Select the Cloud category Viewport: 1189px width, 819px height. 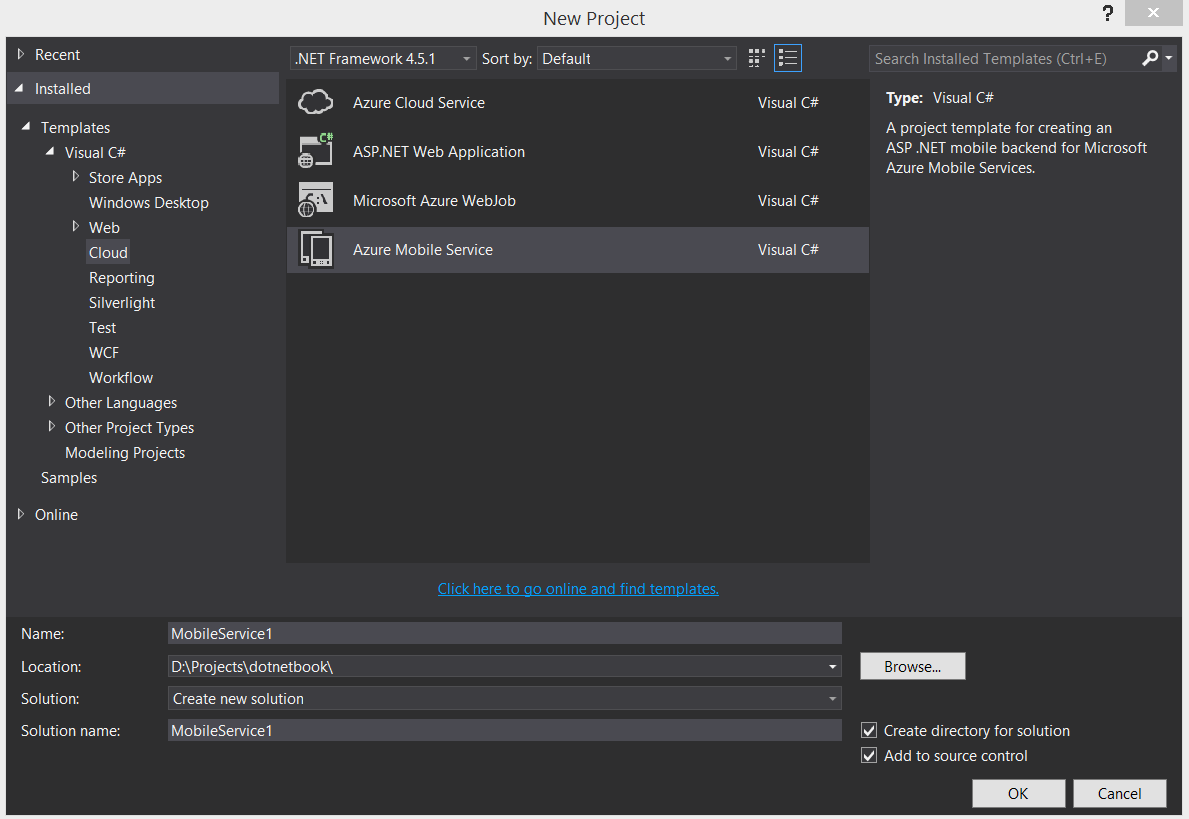[x=108, y=253]
